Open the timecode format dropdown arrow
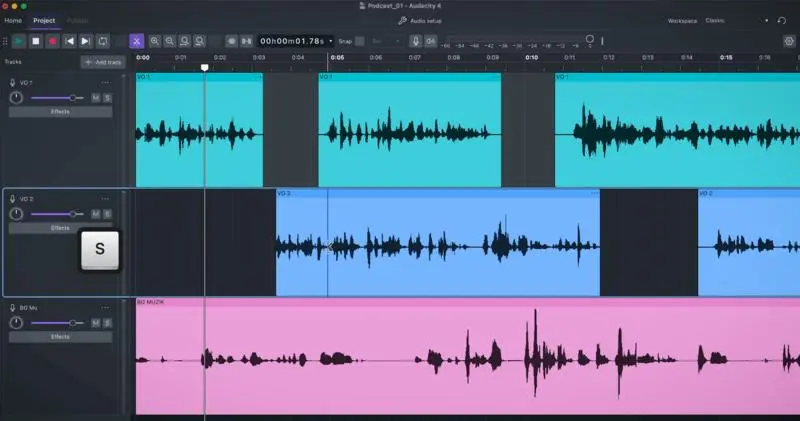 tap(331, 41)
